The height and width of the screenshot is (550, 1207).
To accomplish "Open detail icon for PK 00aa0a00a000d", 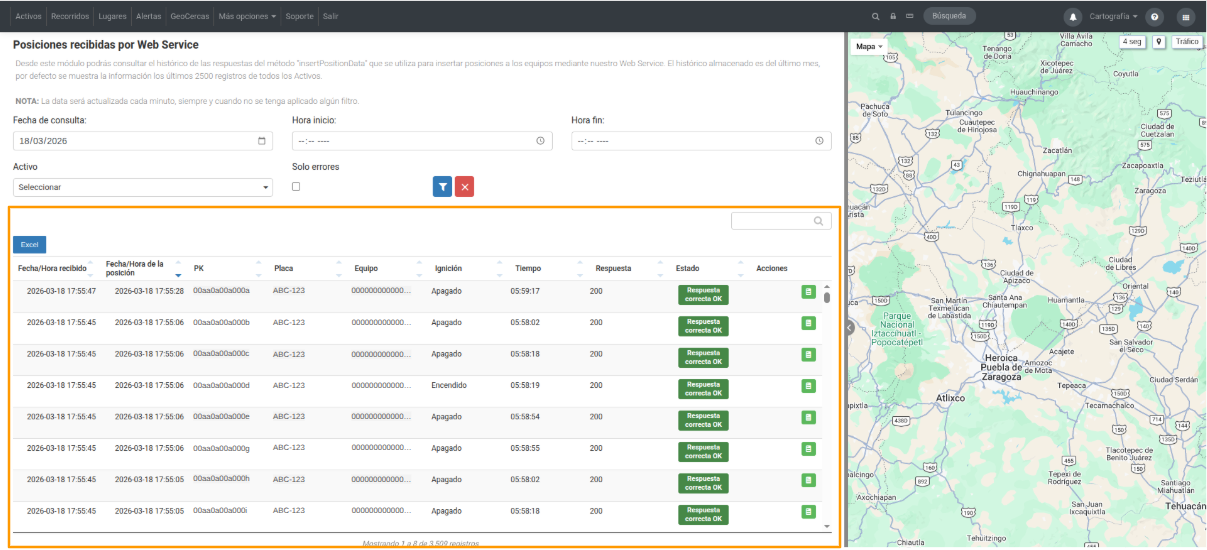I will click(808, 386).
